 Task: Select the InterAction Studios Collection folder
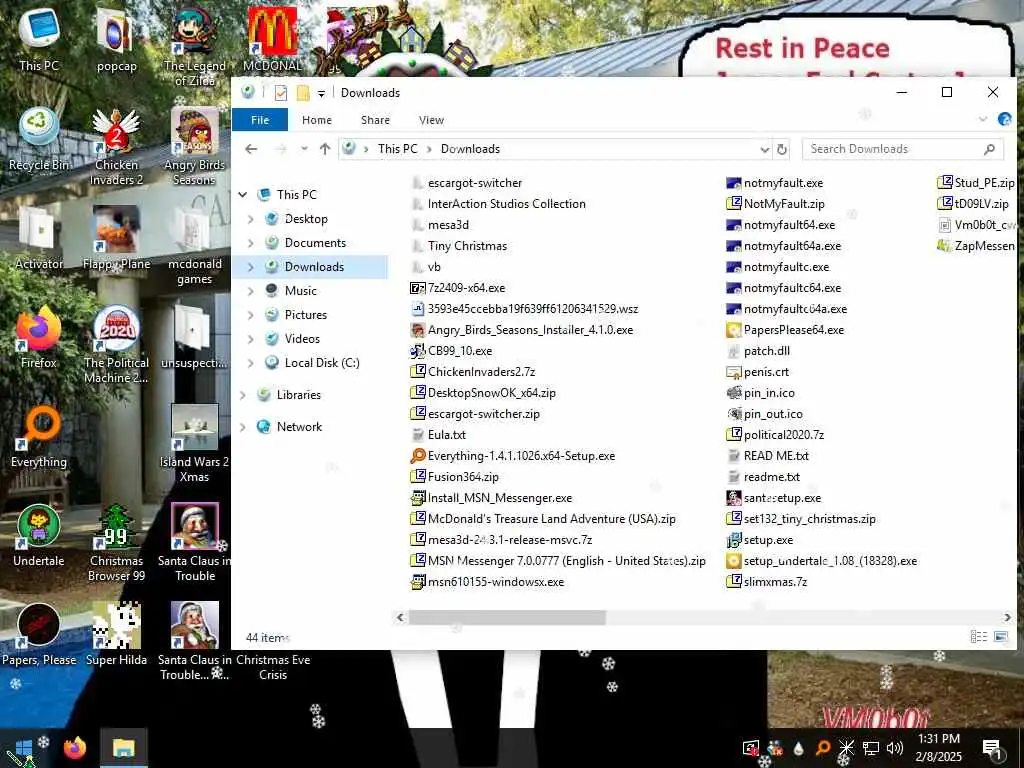coord(498,204)
